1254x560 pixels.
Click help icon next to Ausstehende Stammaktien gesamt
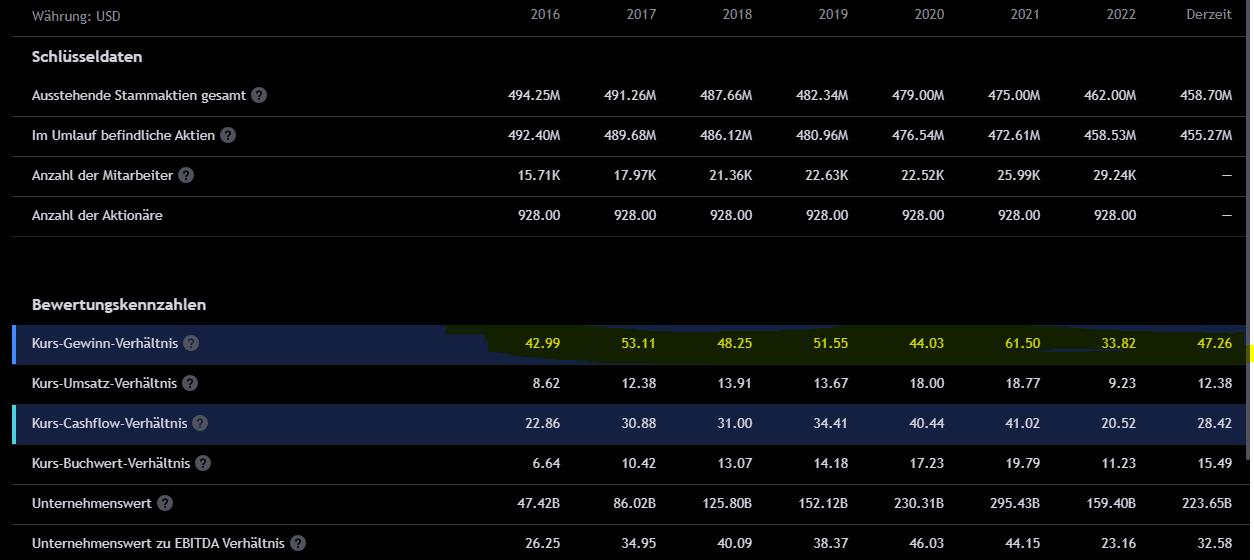(259, 95)
